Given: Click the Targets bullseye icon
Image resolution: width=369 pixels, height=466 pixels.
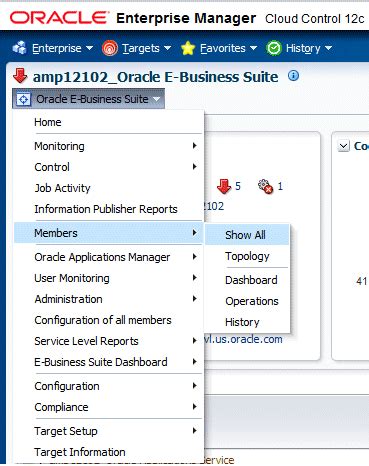Looking at the screenshot, I should click(x=110, y=49).
